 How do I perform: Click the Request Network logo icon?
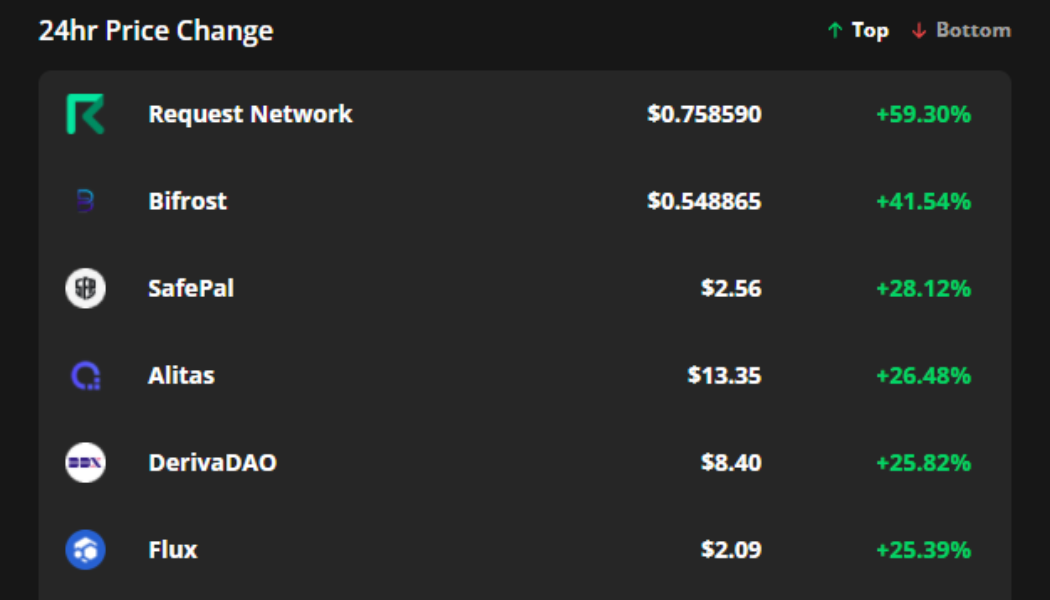[86, 113]
